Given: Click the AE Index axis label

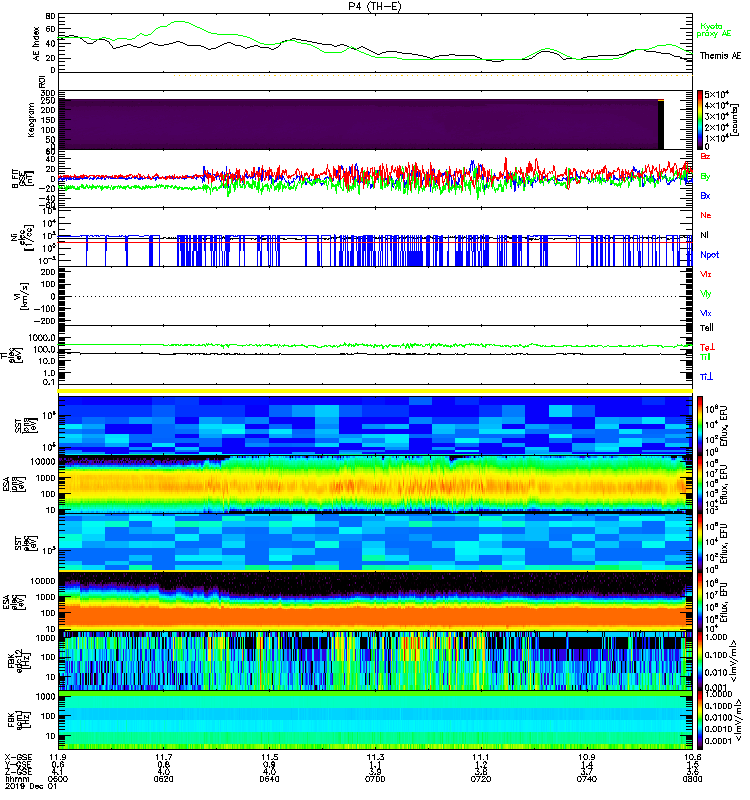Looking at the screenshot, I should [x=36, y=44].
